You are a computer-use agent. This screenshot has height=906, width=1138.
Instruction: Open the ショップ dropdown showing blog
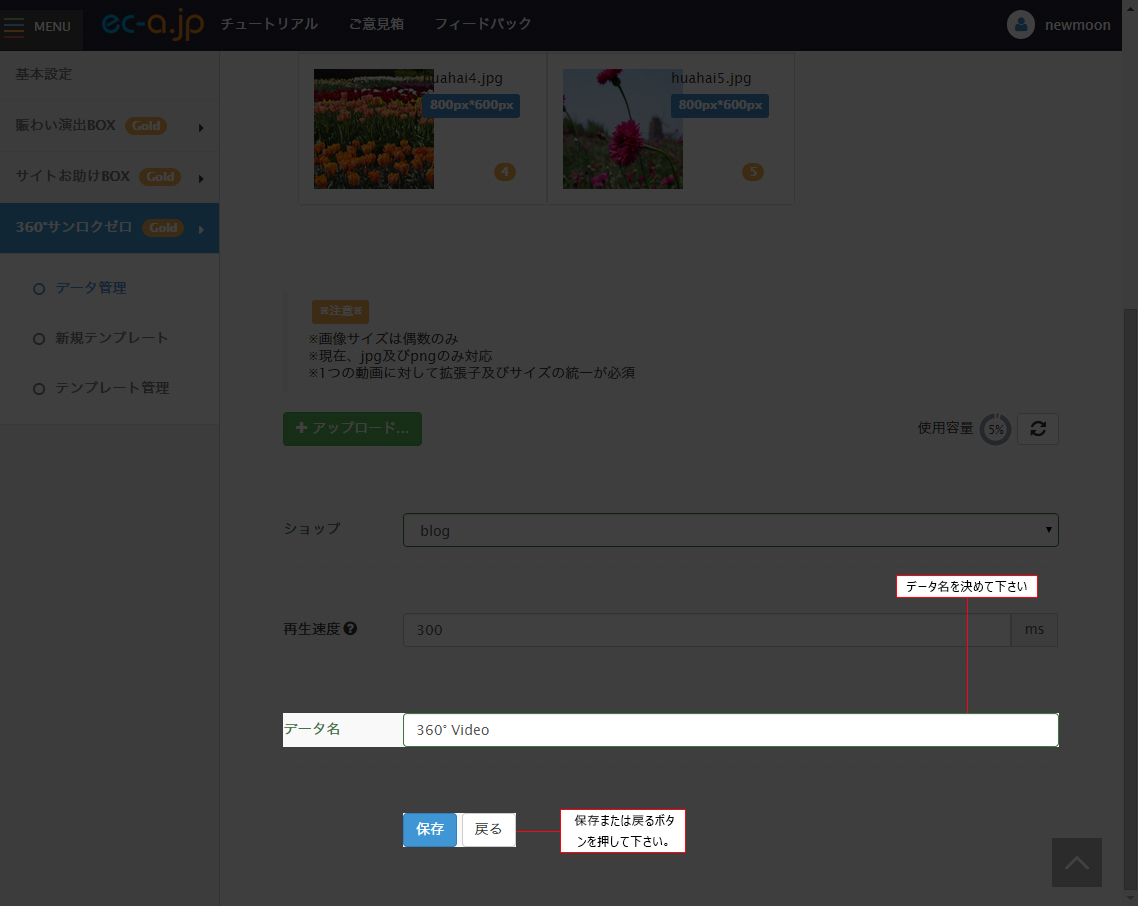(x=730, y=530)
